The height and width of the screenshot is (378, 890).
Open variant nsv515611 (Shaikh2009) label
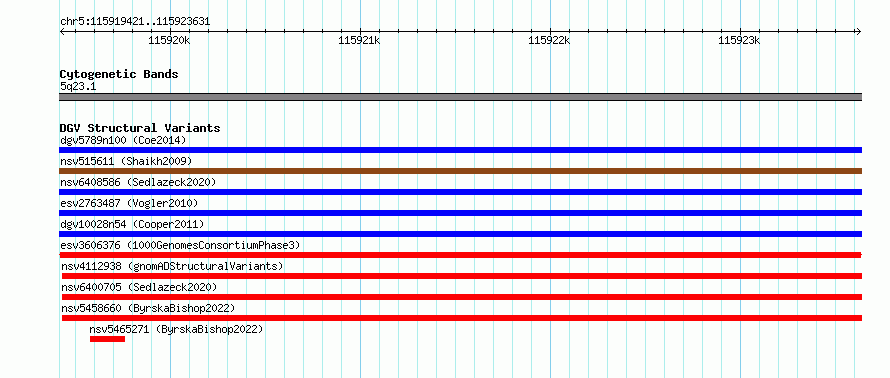click(126, 161)
